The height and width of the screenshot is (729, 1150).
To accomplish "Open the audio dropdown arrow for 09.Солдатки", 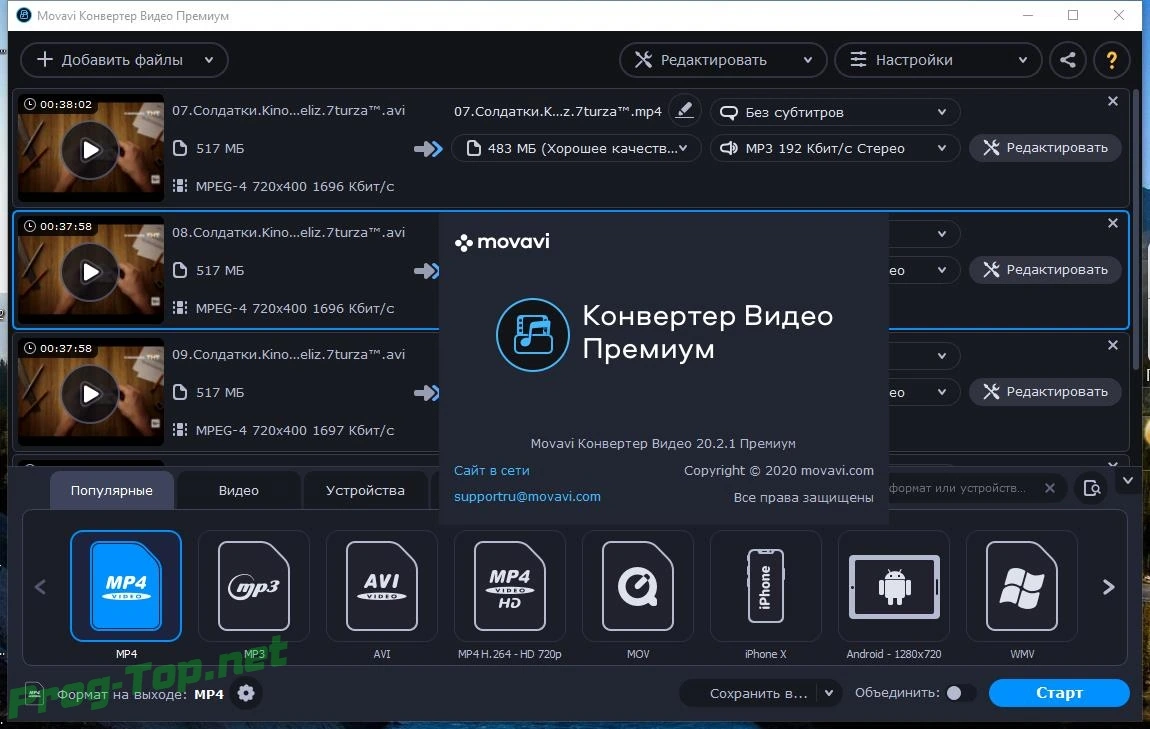I will (x=942, y=392).
